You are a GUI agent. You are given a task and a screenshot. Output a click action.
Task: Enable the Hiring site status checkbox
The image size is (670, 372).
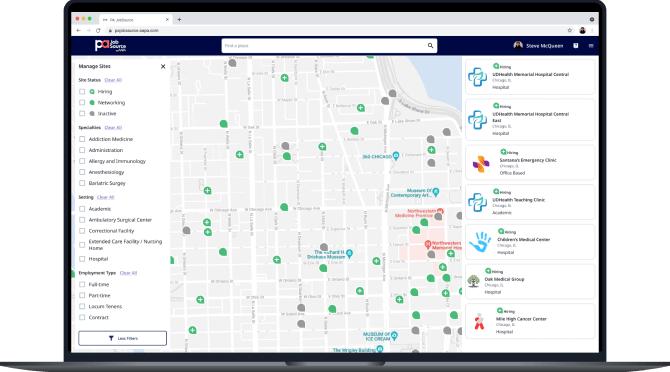[x=82, y=91]
